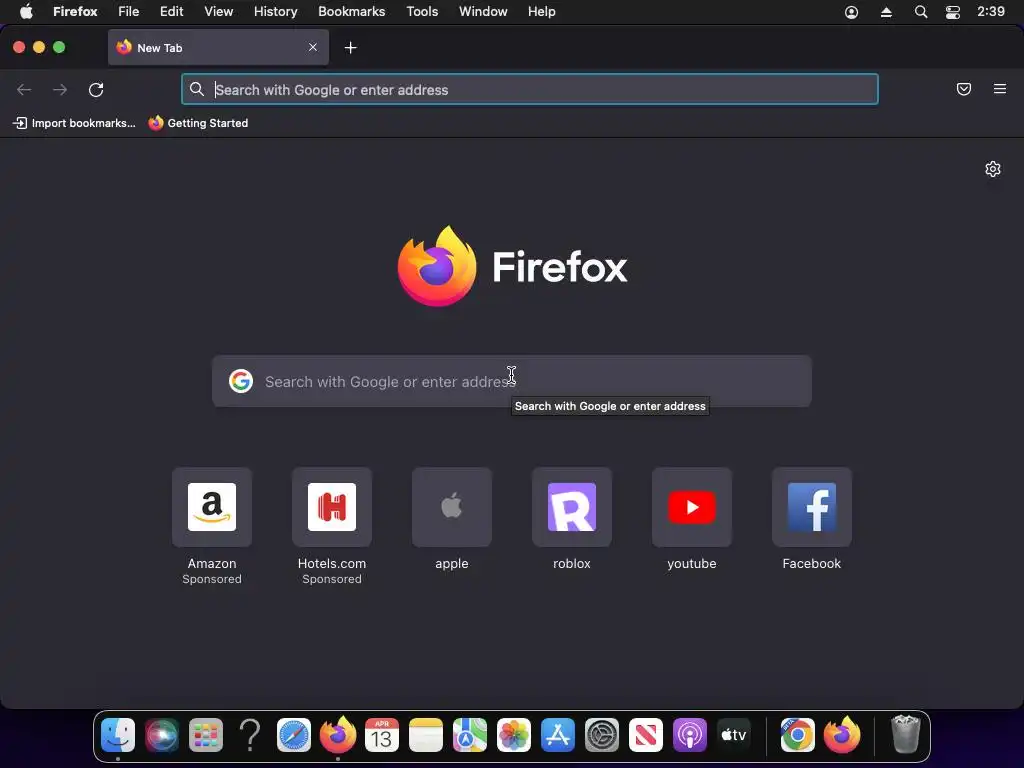Open the Apple menu

point(26,12)
